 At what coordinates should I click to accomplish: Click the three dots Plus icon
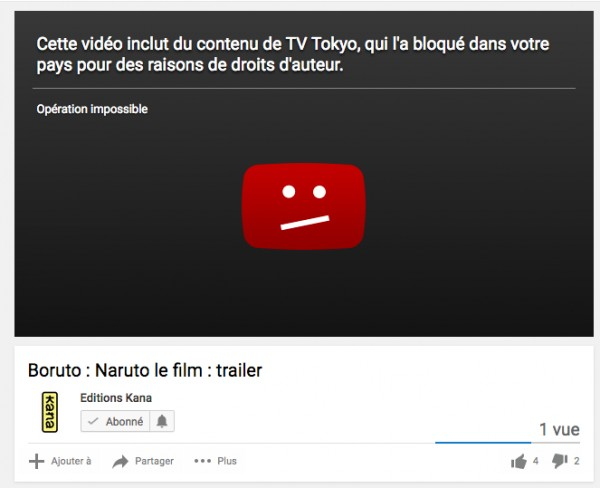(x=202, y=461)
